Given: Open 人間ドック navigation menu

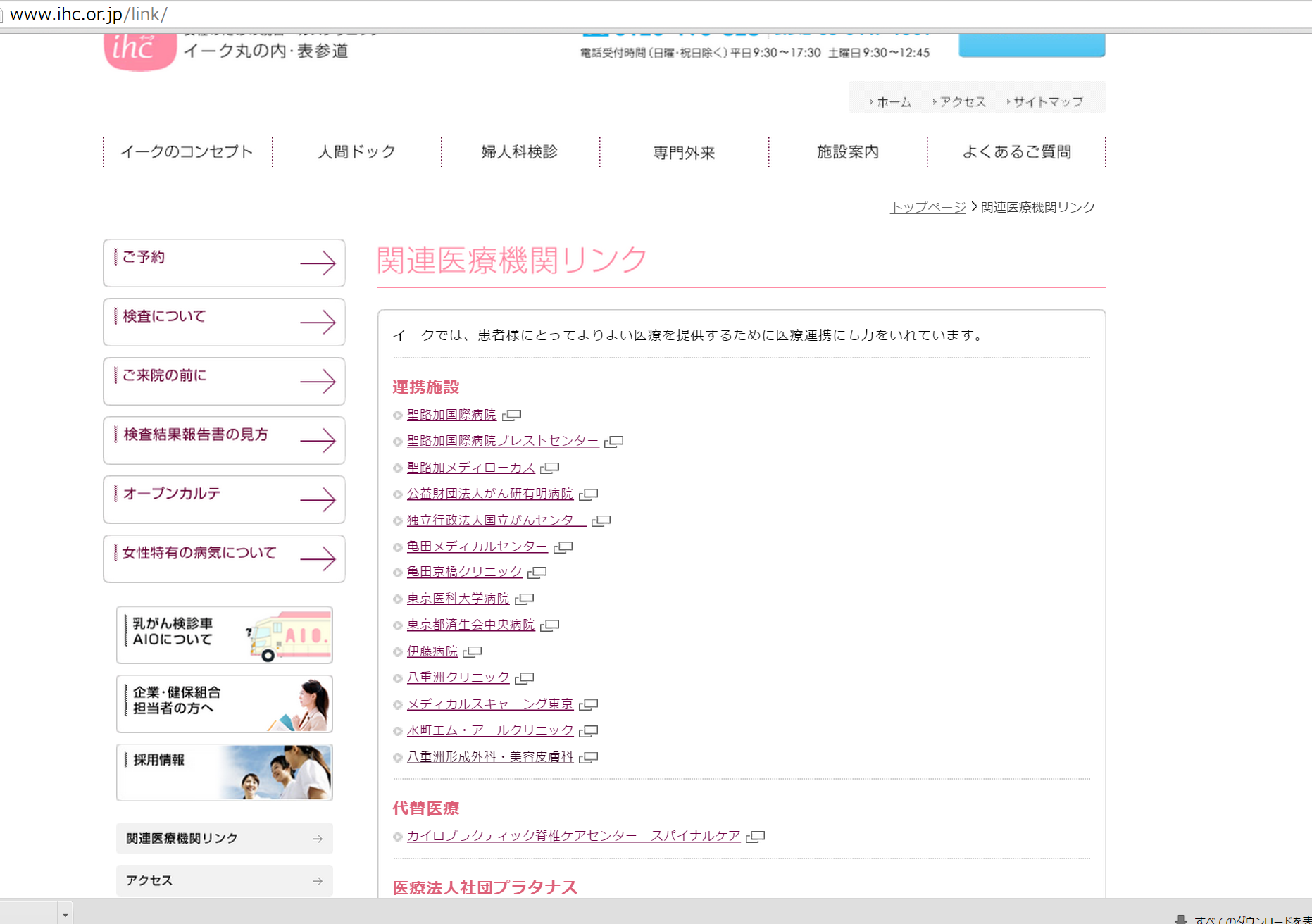Looking at the screenshot, I should [356, 152].
